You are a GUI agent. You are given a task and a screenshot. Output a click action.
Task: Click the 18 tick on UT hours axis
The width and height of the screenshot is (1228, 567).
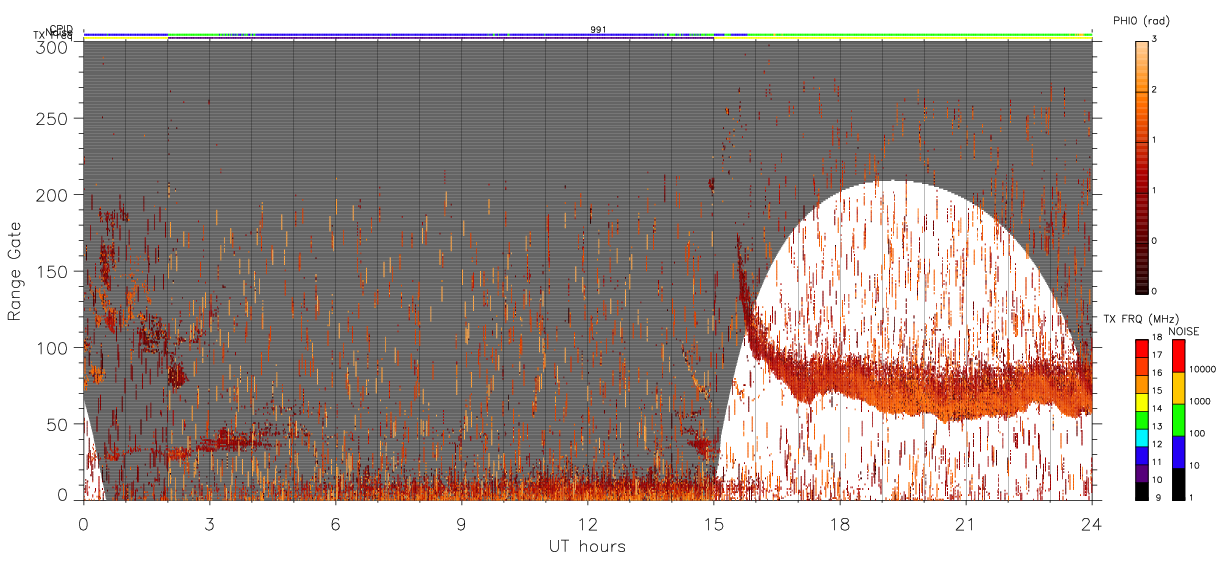pyautogui.click(x=840, y=523)
